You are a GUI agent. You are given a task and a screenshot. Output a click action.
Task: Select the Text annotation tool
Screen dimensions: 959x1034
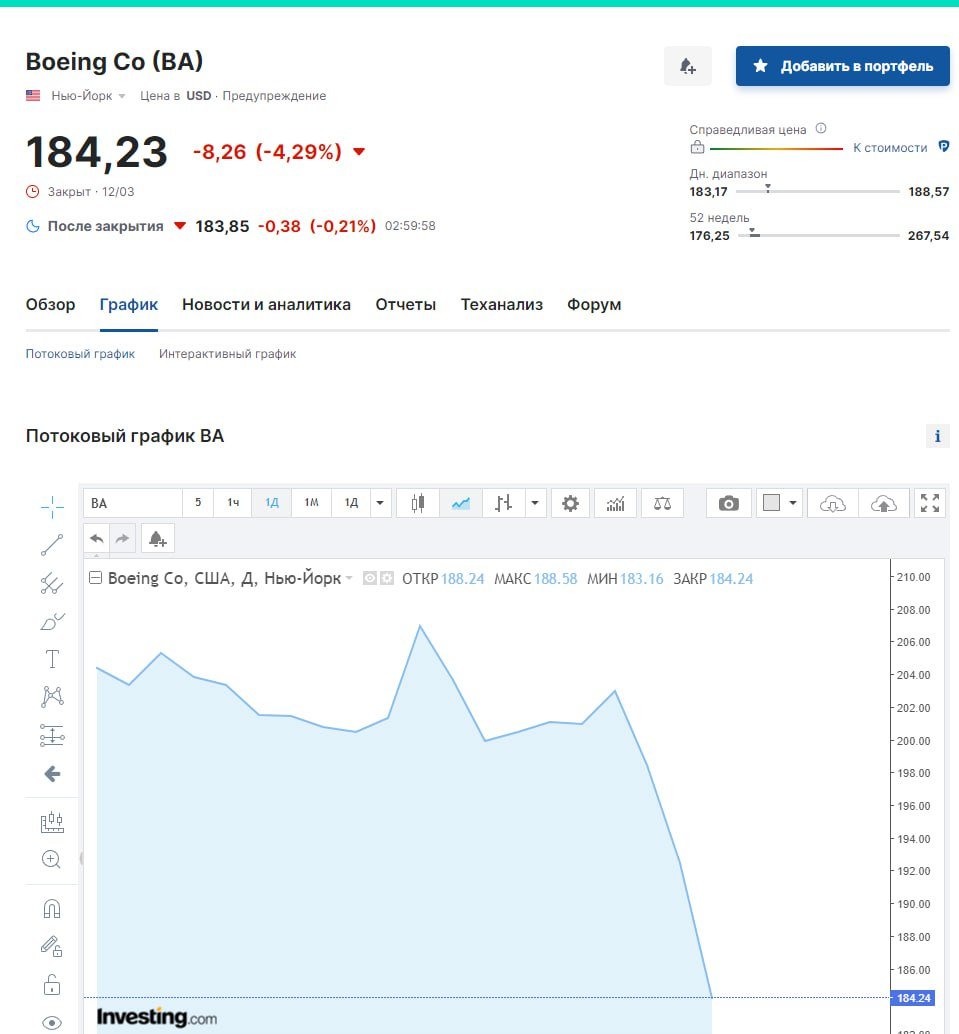[52, 659]
